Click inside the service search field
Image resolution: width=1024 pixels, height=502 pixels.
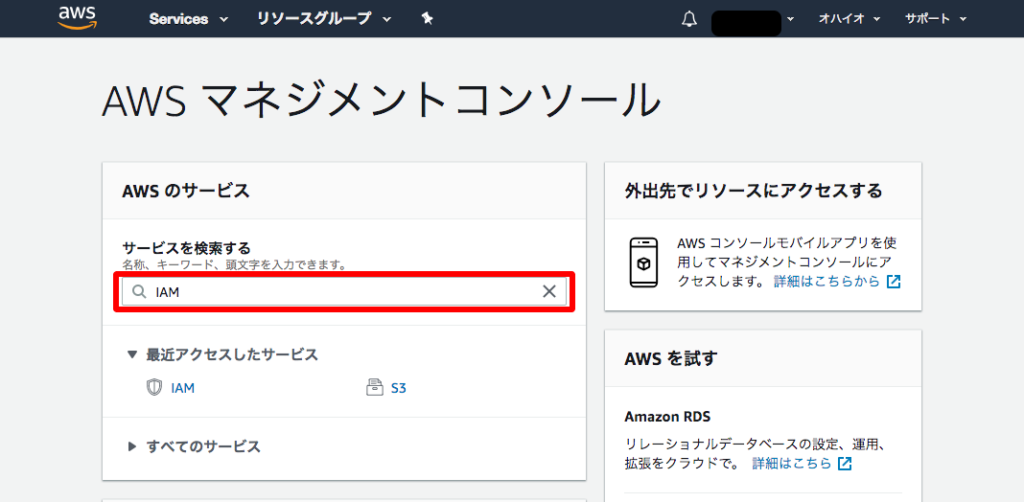point(344,292)
